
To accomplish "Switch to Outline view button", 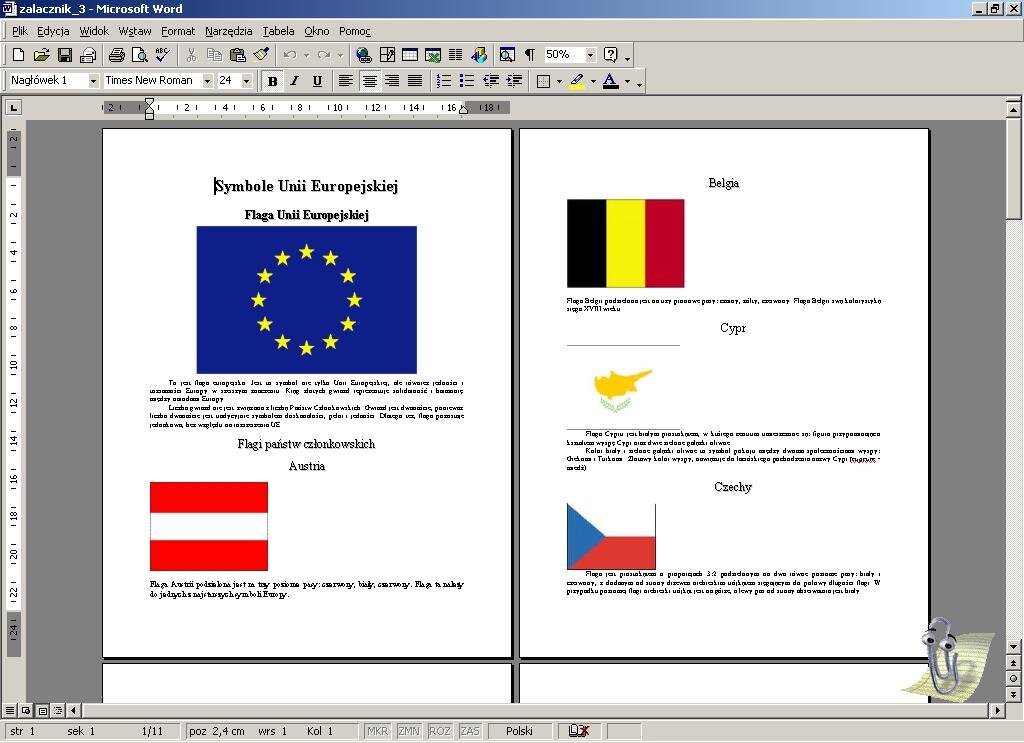I will click(x=58, y=710).
